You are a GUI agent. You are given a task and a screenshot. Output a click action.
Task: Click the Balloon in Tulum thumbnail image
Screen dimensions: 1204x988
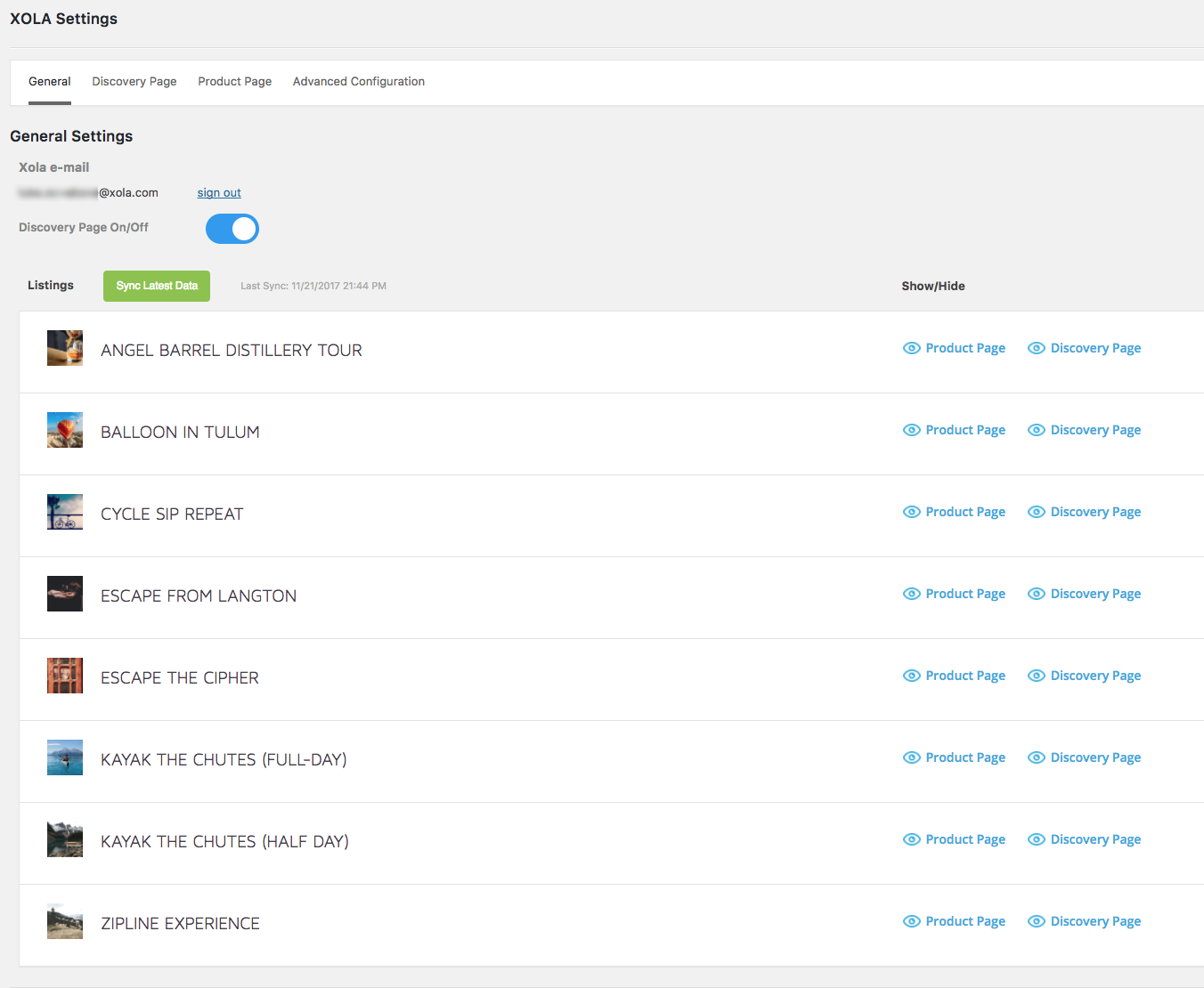(x=65, y=430)
